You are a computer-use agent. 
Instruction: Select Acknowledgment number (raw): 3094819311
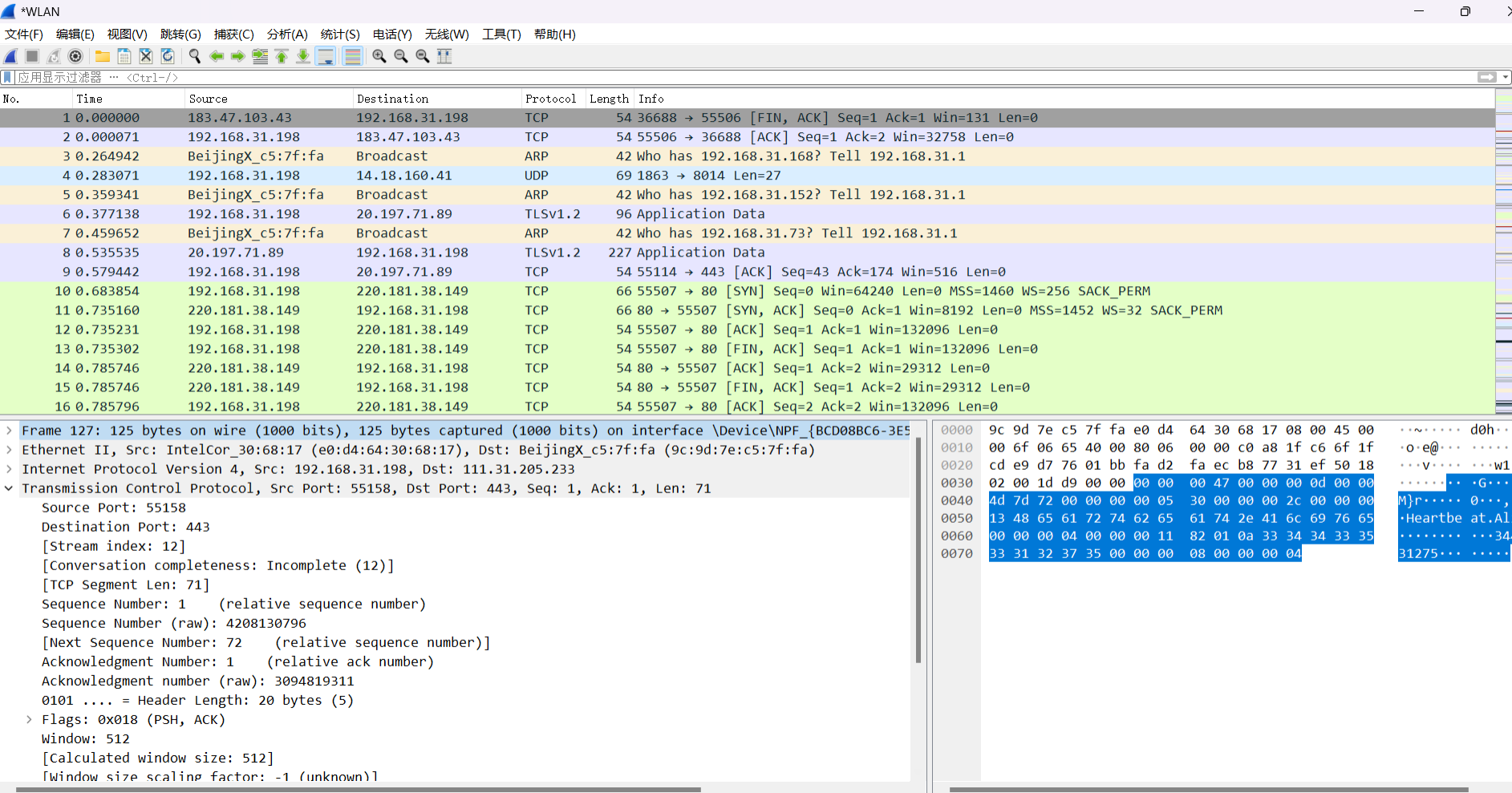198,681
